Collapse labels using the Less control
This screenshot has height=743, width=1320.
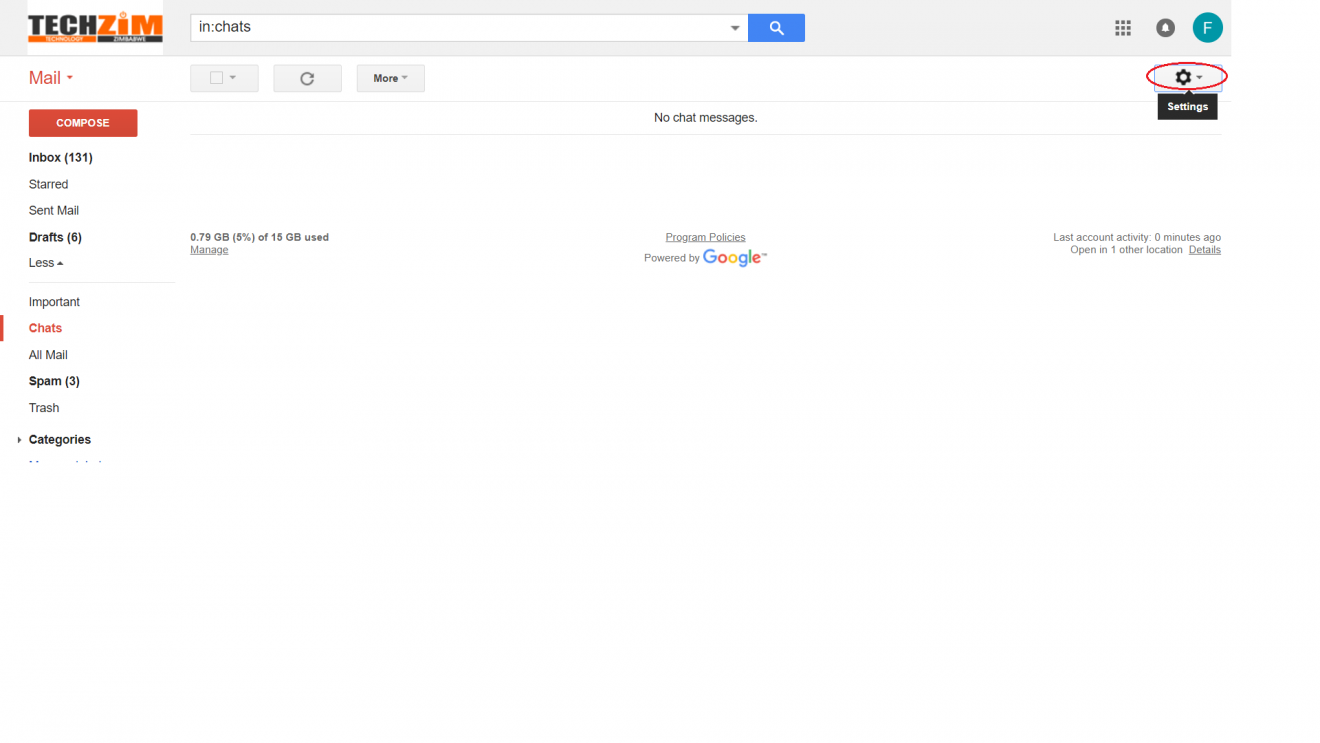click(x=45, y=262)
